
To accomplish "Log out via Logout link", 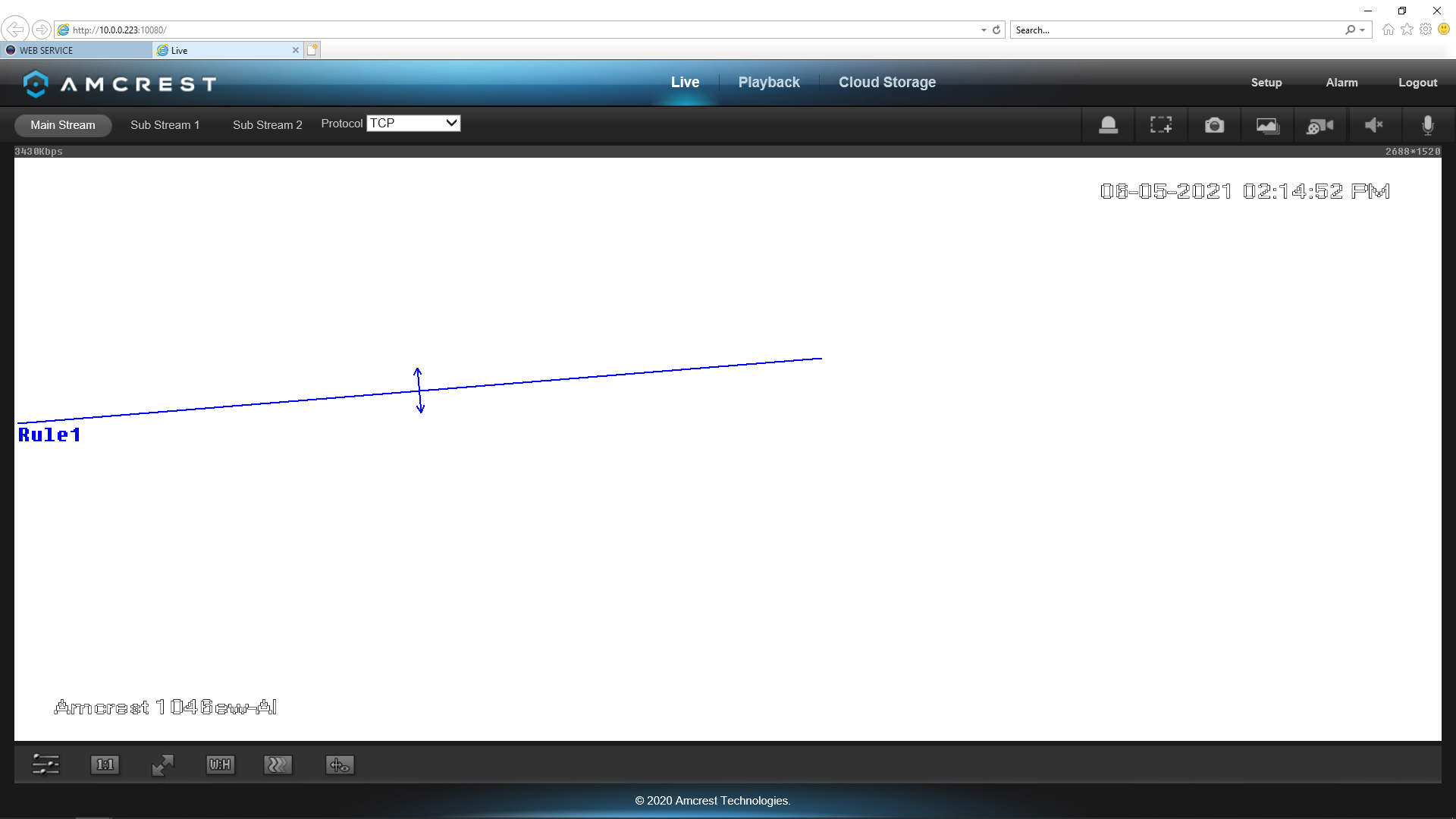I will pyautogui.click(x=1417, y=83).
